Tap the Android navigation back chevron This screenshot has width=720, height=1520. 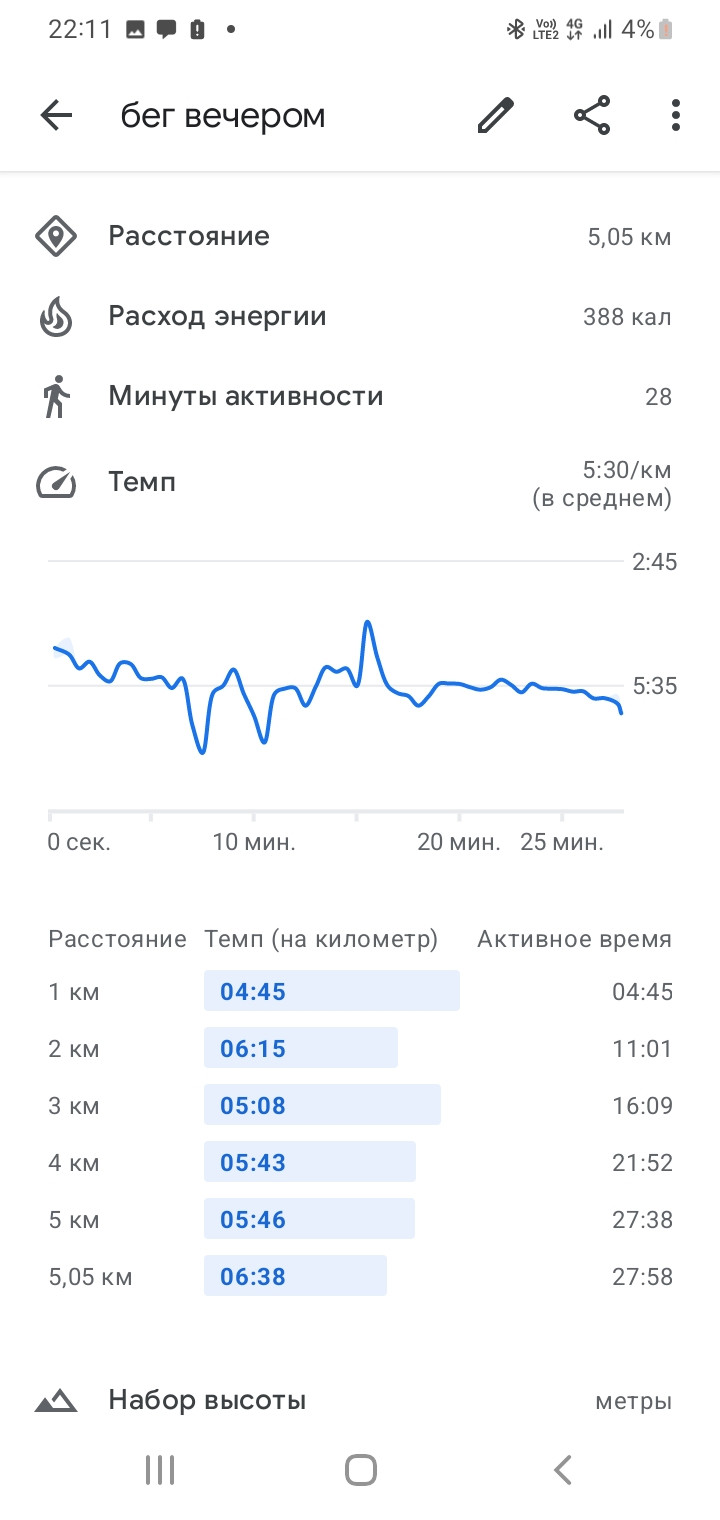tap(562, 1469)
